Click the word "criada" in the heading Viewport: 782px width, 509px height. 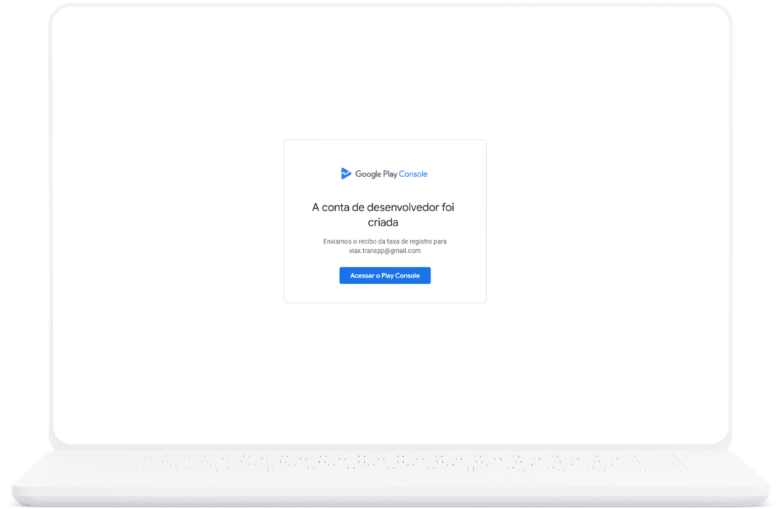(384, 223)
